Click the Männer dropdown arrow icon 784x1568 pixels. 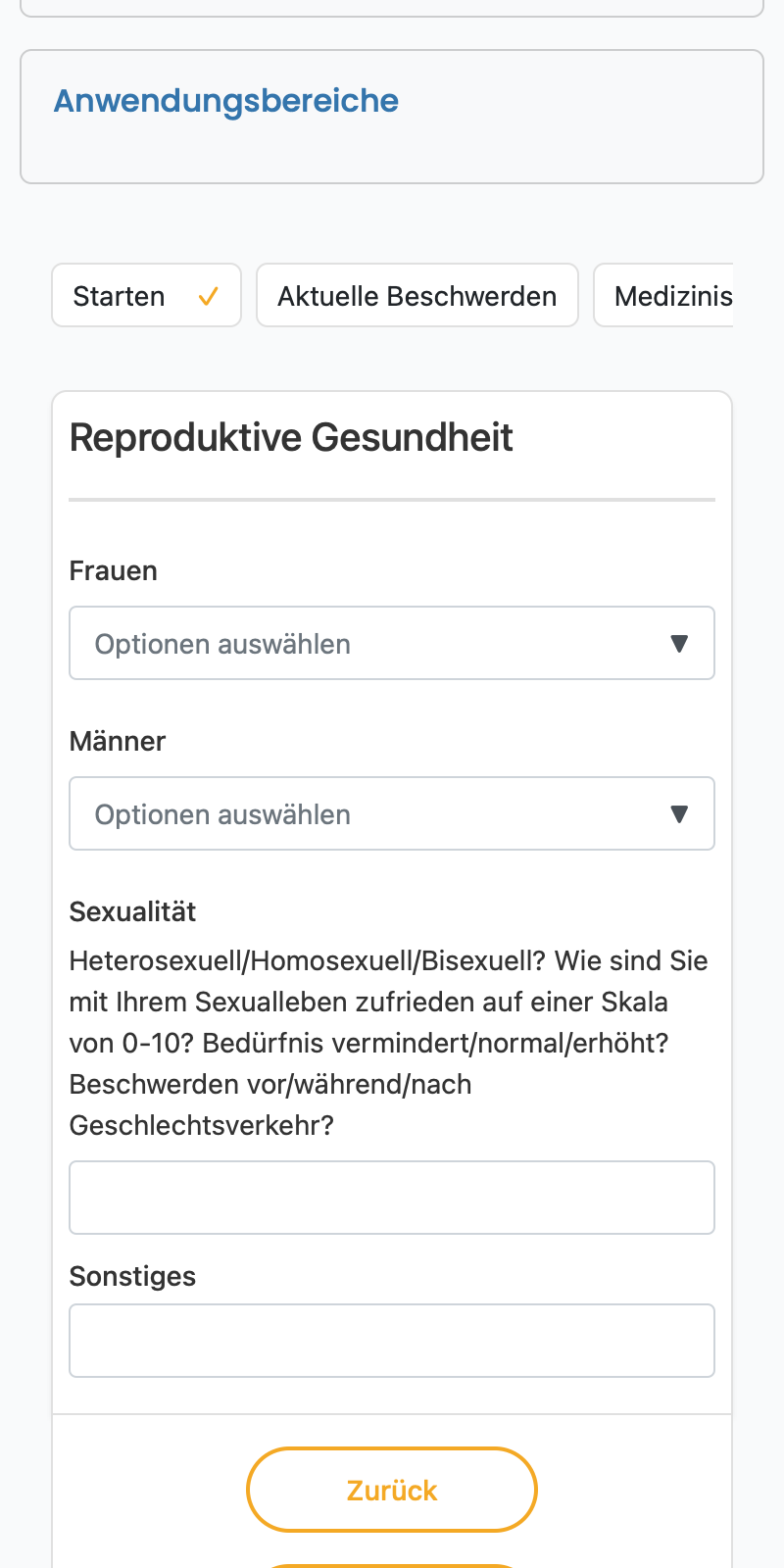[679, 814]
